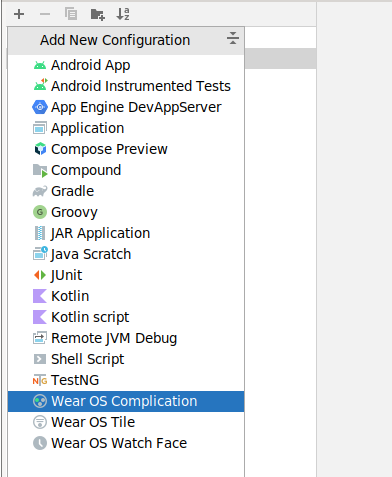This screenshot has height=477, width=392.
Task: Pick Groovy from the configuration list
Action: point(126,212)
